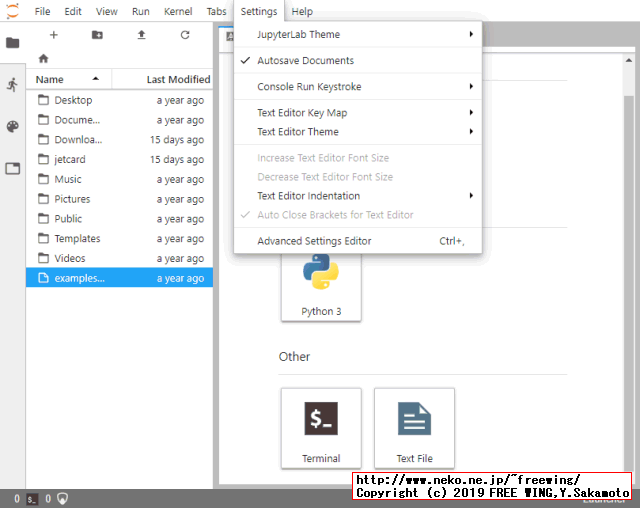Refresh the file list
The image size is (640, 508).
[x=185, y=35]
